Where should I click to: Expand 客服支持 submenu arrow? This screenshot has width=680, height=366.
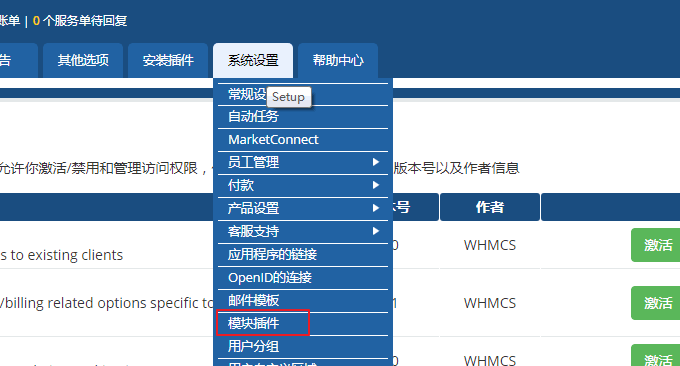coord(376,231)
